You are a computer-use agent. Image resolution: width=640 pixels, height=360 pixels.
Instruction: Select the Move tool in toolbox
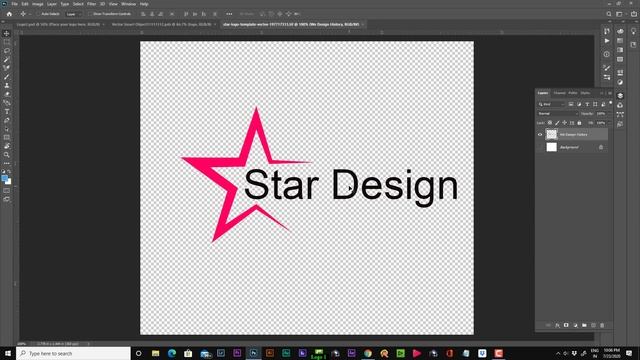(7, 33)
